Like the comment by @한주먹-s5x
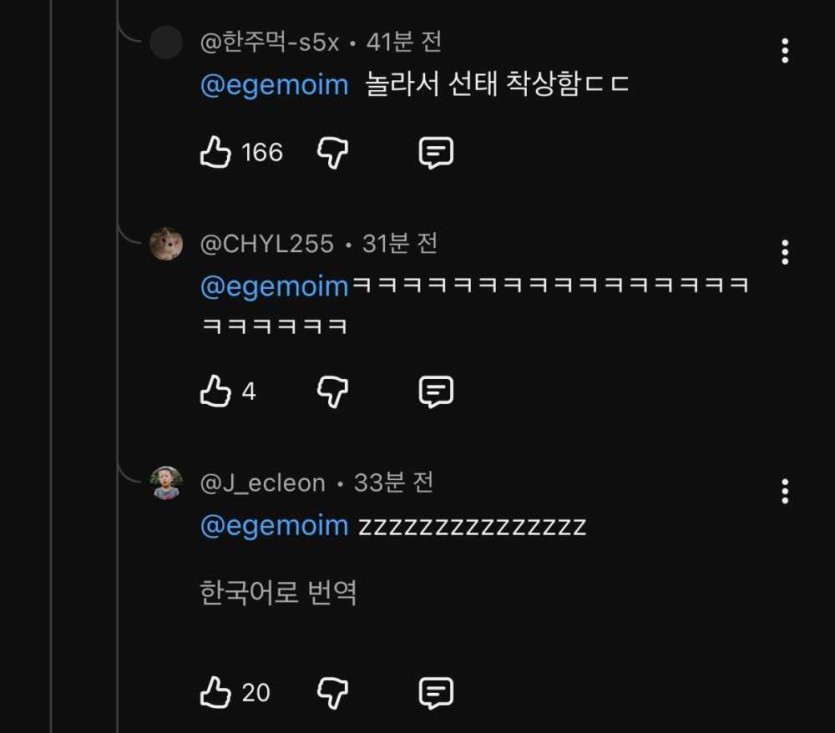The height and width of the screenshot is (733, 835). 216,152
